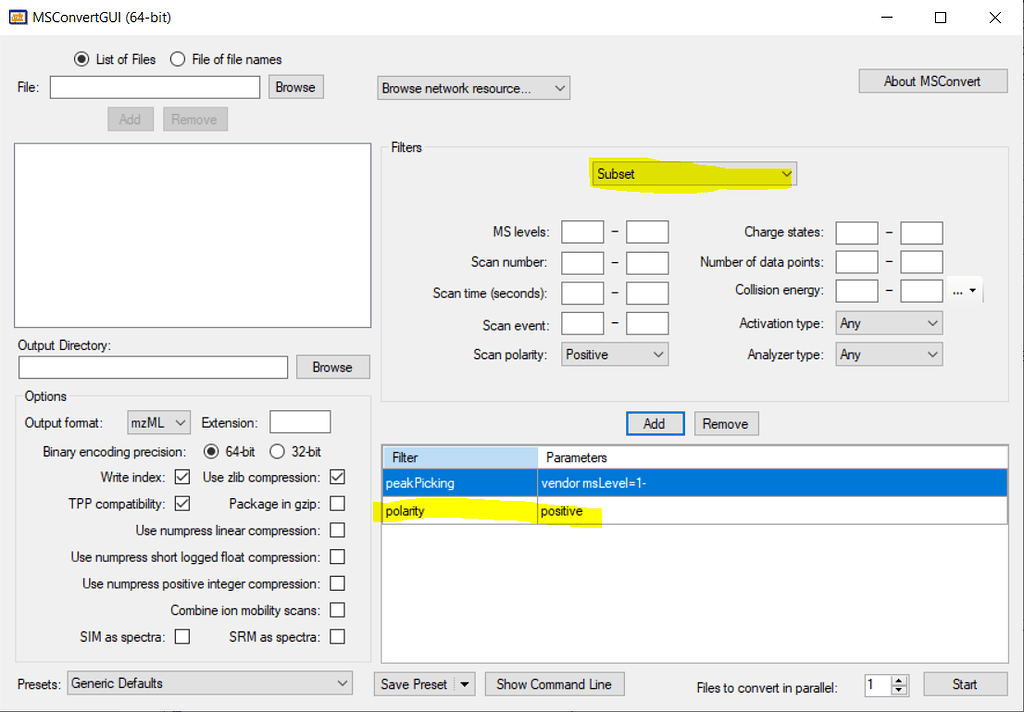Image resolution: width=1024 pixels, height=712 pixels.
Task: Toggle Use zlib compression checkbox
Action: tap(337, 477)
